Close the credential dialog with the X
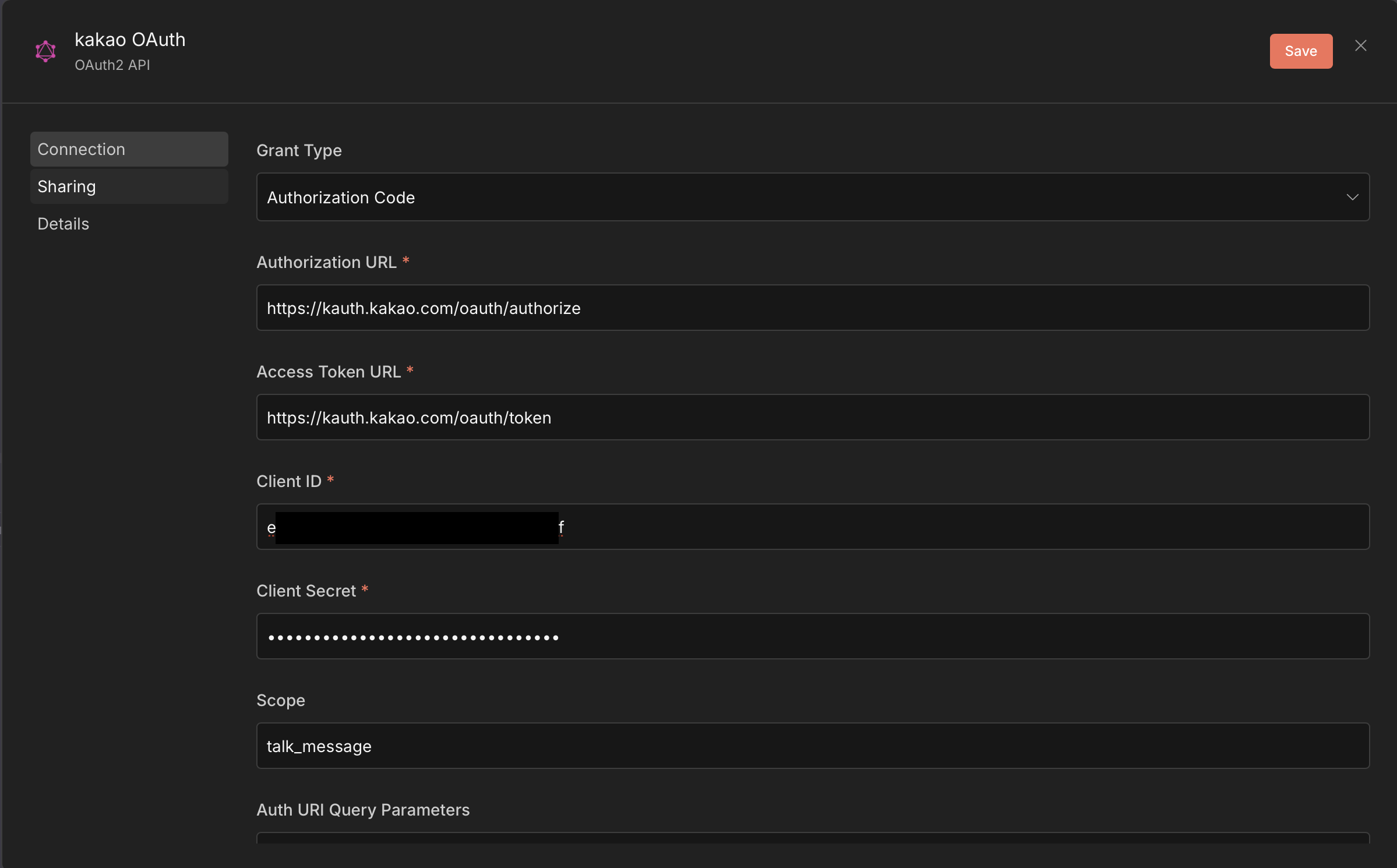 1360,45
